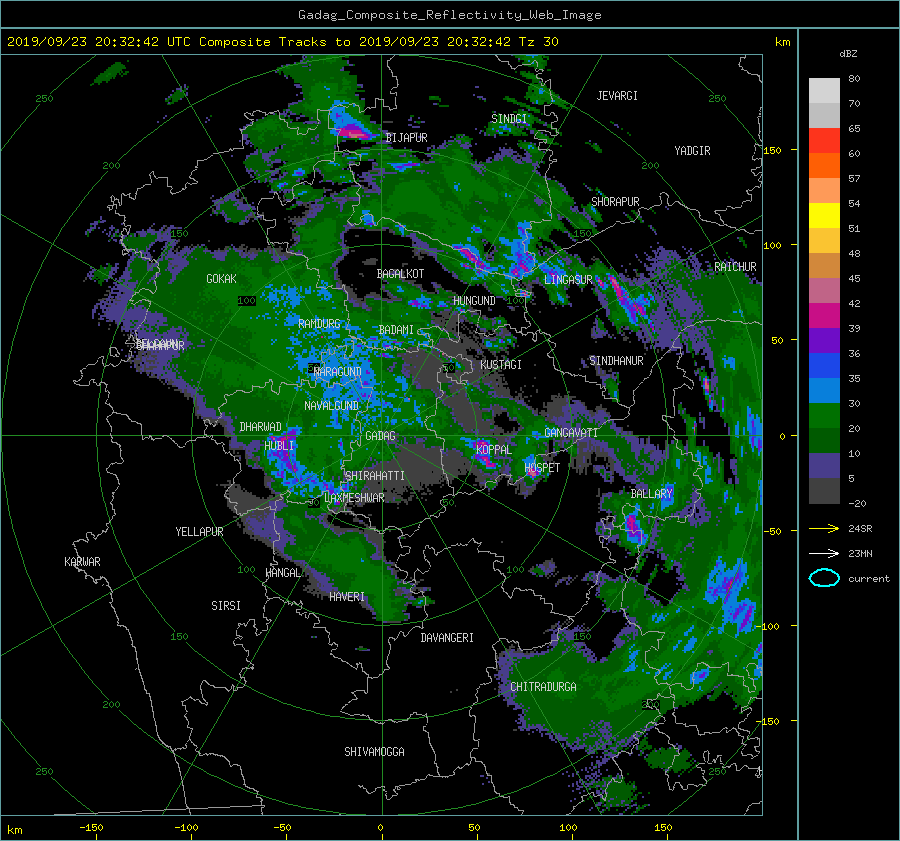Select the magenta 42 dBZ legend swatch
Screen dimensions: 900x841
pos(824,316)
